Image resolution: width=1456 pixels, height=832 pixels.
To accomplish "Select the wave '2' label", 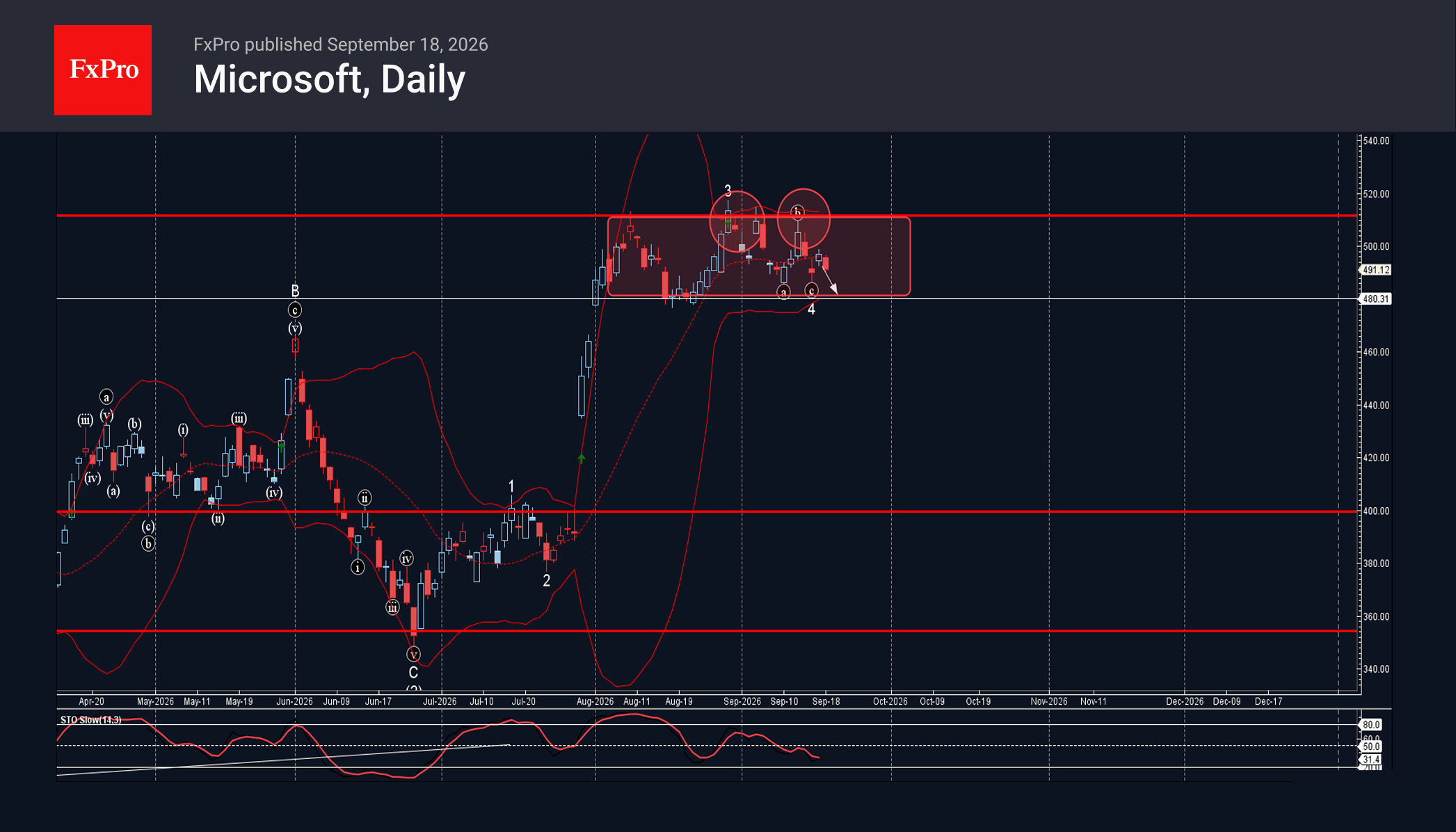I will tap(547, 581).
